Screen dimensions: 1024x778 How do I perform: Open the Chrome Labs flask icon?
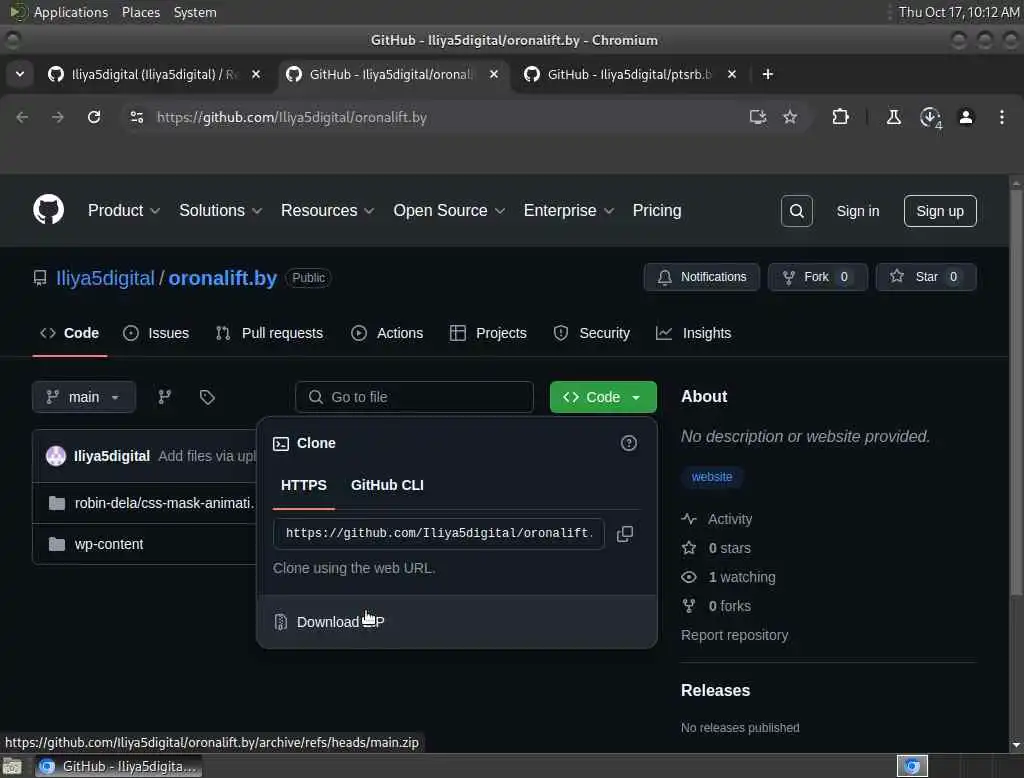893,117
